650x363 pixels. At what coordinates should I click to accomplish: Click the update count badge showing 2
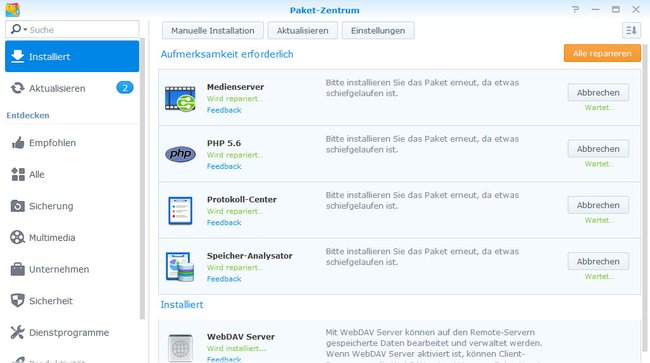pos(125,88)
